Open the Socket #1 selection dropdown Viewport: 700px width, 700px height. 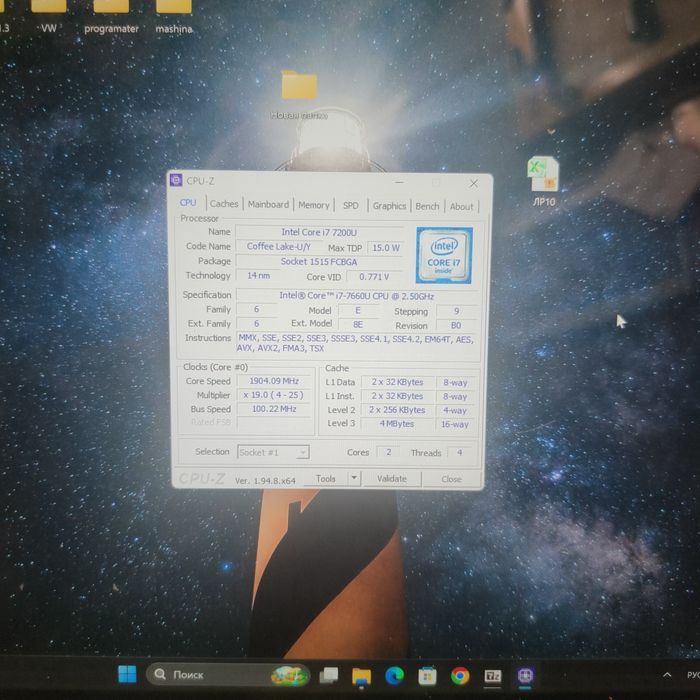point(273,453)
